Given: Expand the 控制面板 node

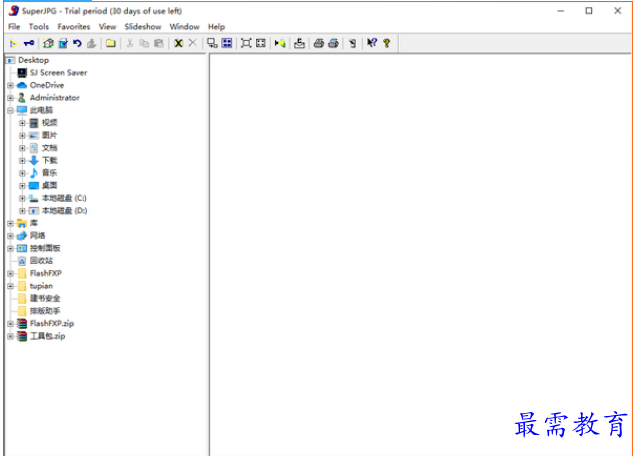Looking at the screenshot, I should click(x=11, y=248).
